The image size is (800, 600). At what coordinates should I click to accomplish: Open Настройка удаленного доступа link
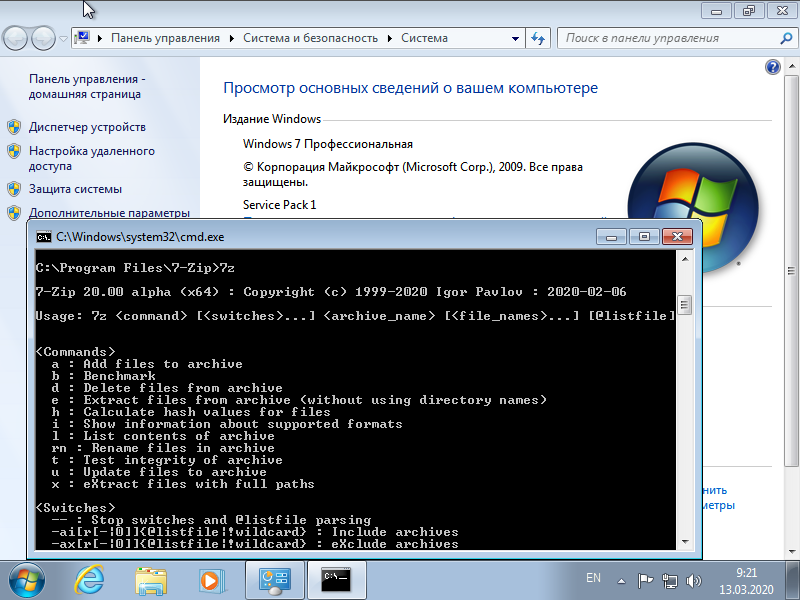[x=92, y=158]
